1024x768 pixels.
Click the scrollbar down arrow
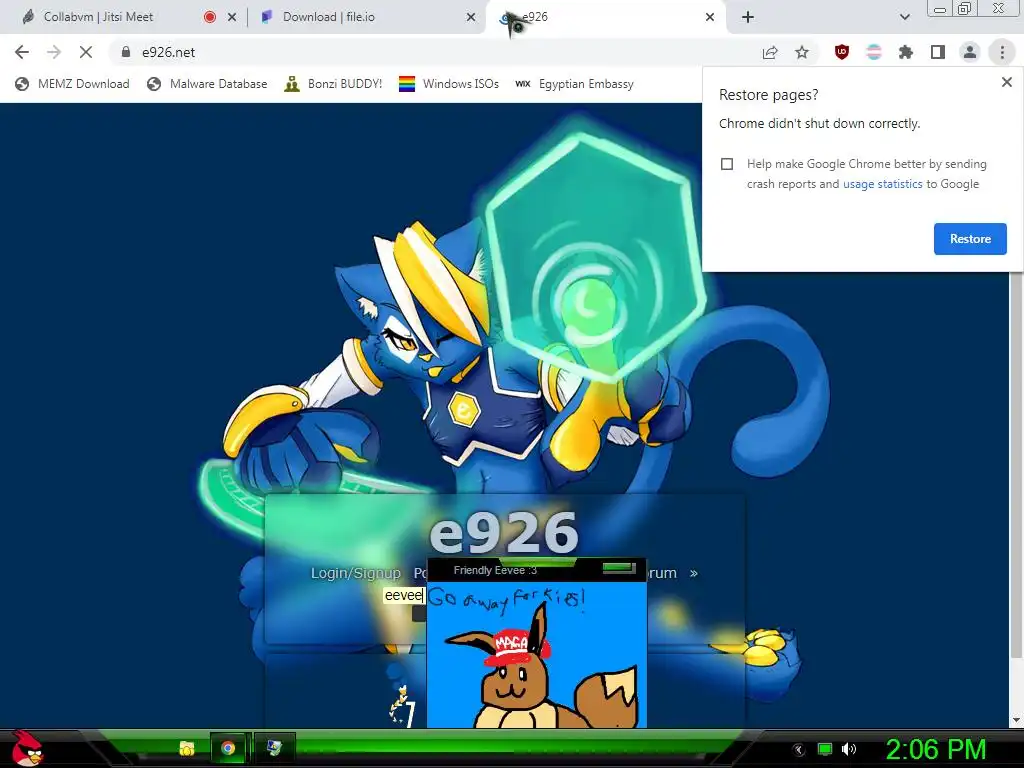[x=1016, y=720]
